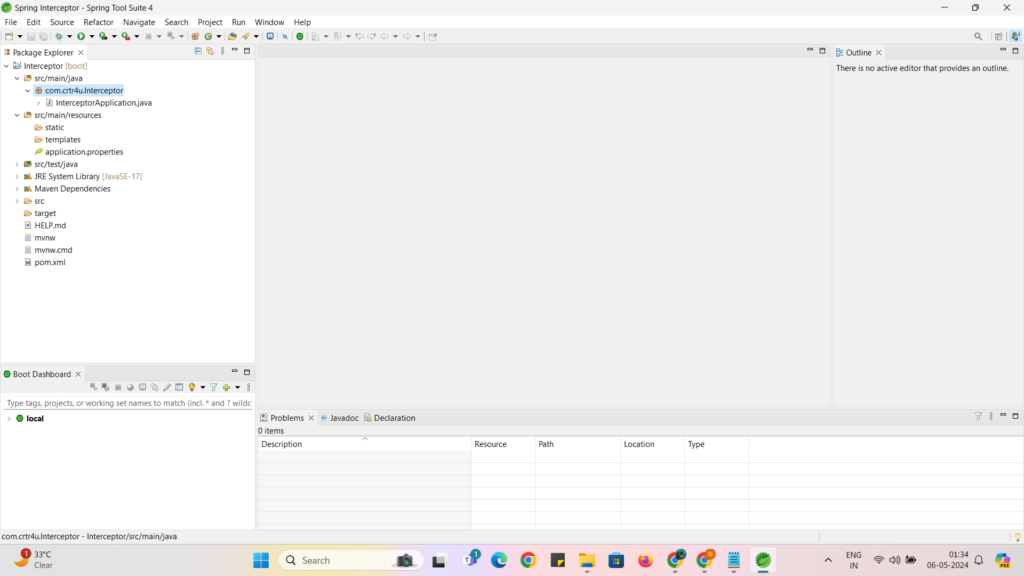Click the Open Perspective icon

[999, 37]
